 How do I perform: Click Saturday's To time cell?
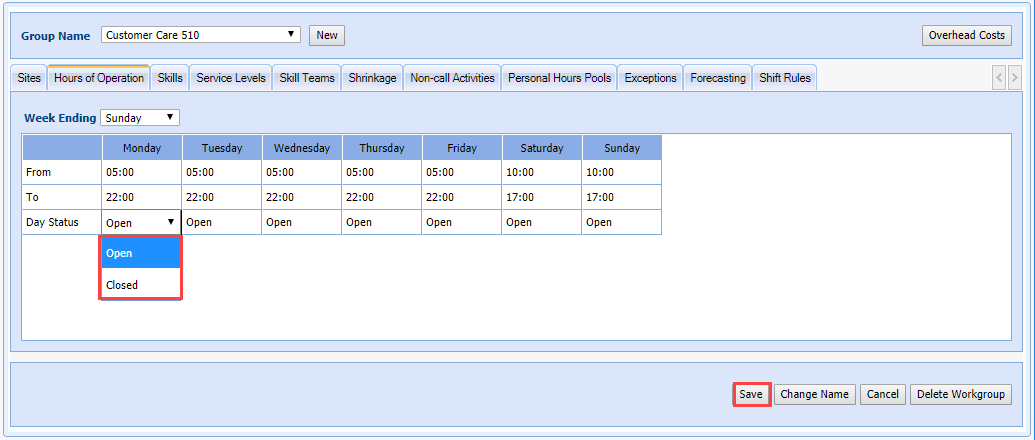(x=541, y=197)
